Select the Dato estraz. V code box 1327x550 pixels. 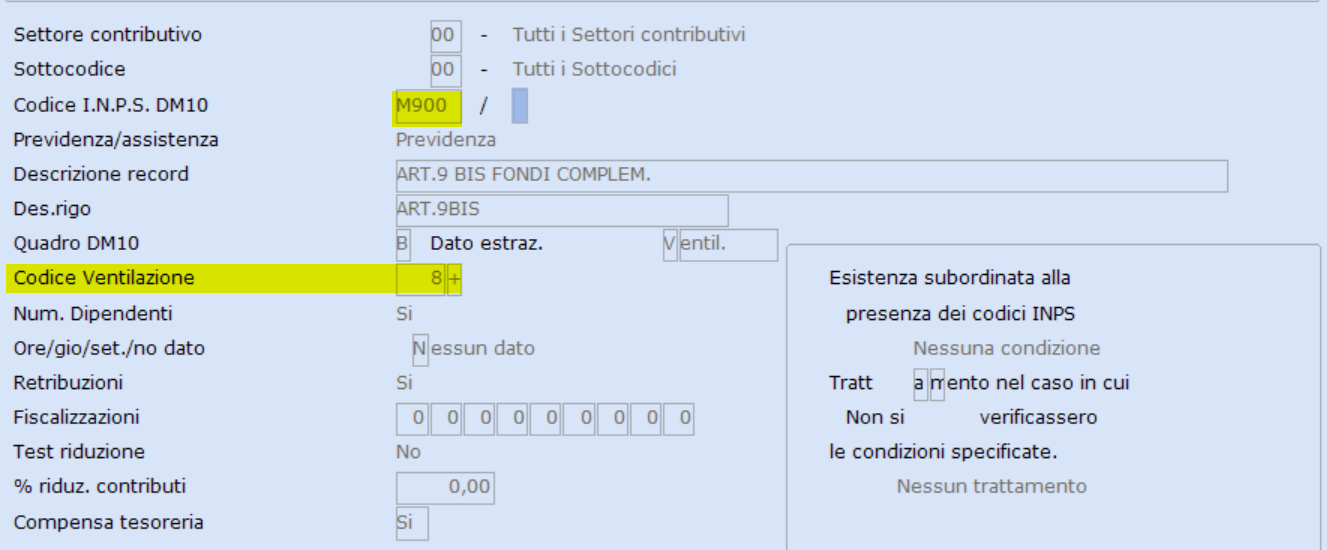pos(670,244)
